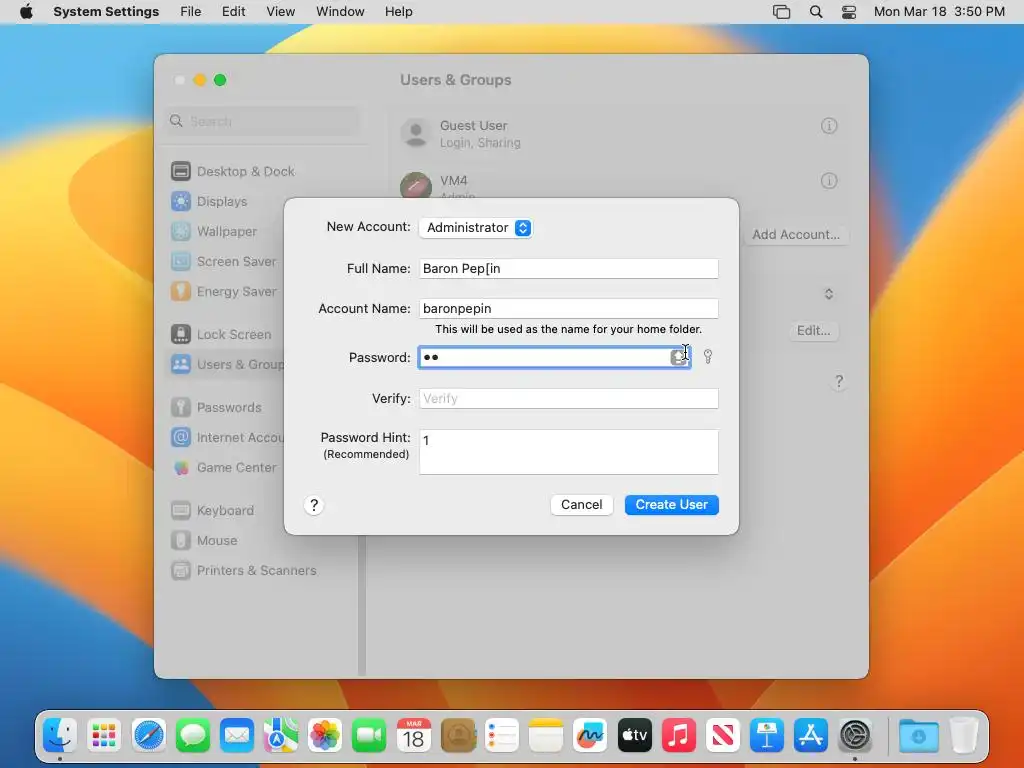Show info for VM4 user

(829, 181)
